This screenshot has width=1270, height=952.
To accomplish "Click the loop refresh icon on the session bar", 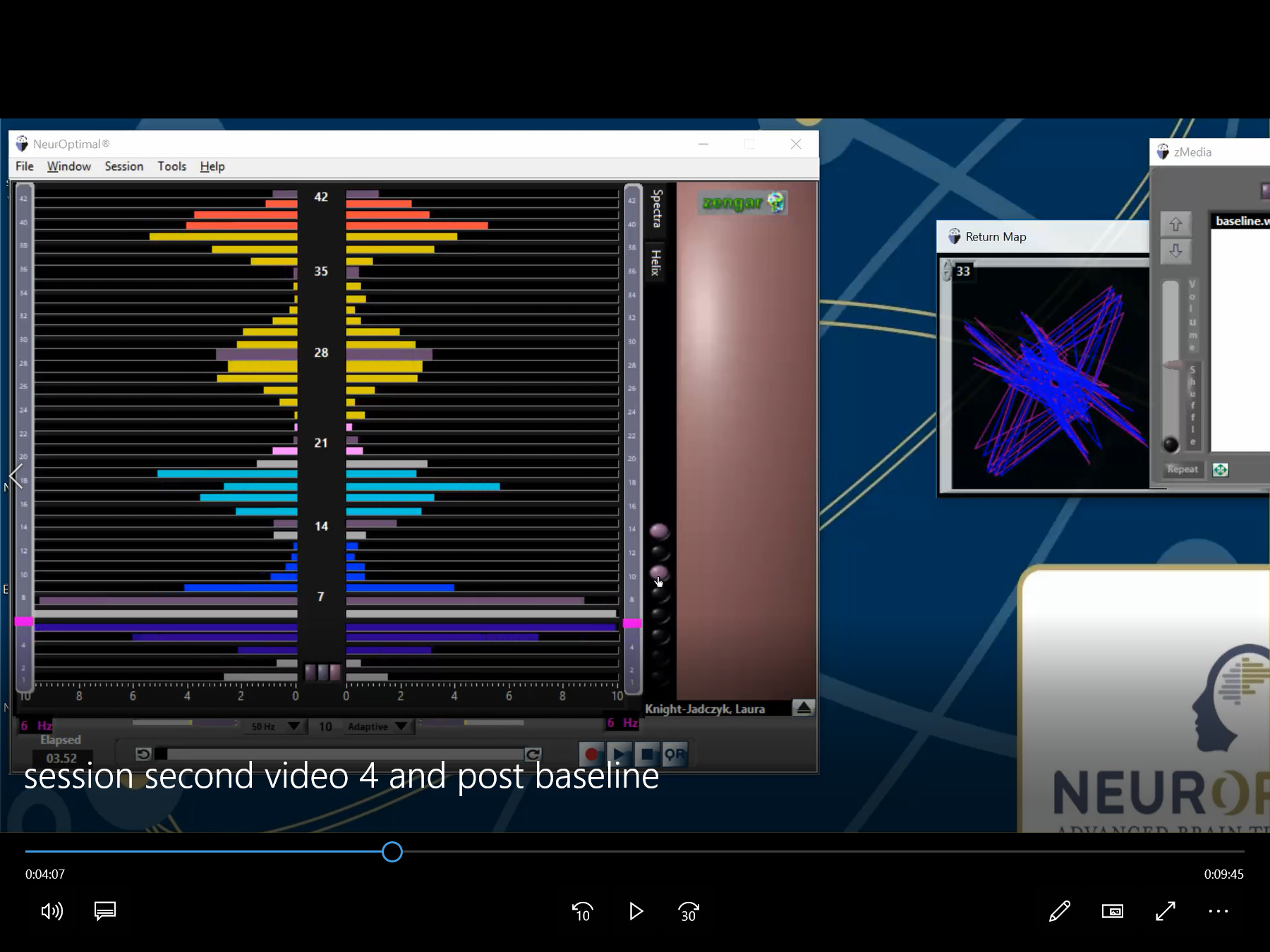I will pyautogui.click(x=534, y=753).
